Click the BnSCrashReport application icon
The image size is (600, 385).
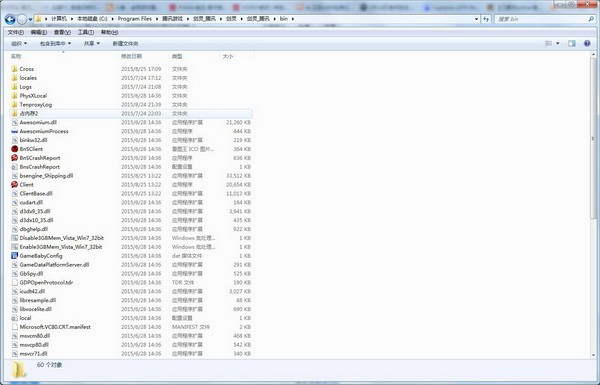click(15, 158)
